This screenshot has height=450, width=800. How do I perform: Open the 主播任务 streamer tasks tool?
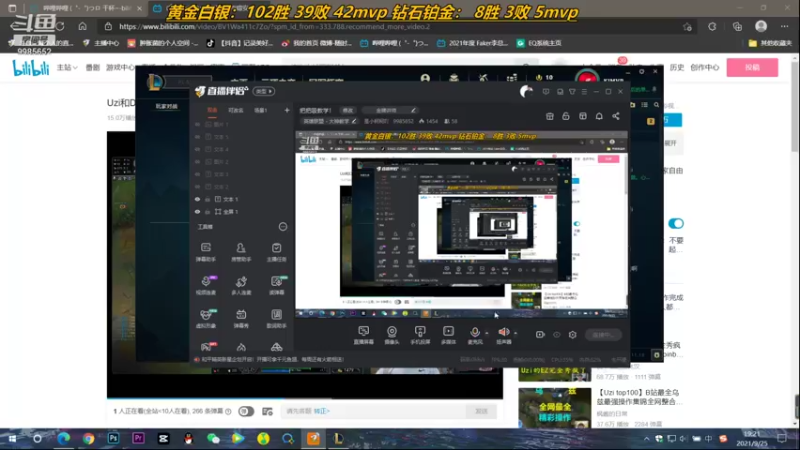[x=277, y=252]
